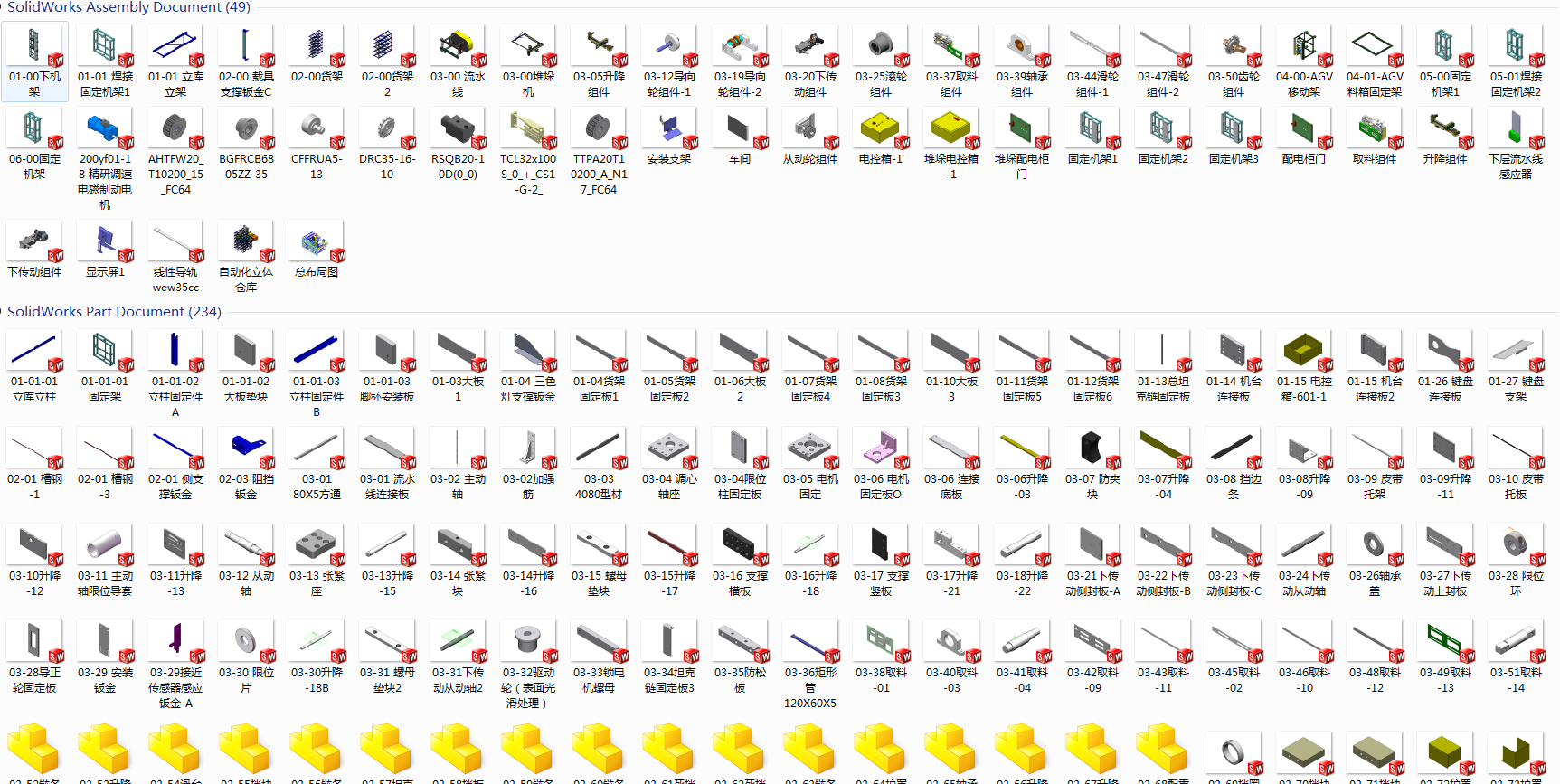Image resolution: width=1560 pixels, height=784 pixels.
Task: Click the file name 从动轮组件
Action: (810, 159)
